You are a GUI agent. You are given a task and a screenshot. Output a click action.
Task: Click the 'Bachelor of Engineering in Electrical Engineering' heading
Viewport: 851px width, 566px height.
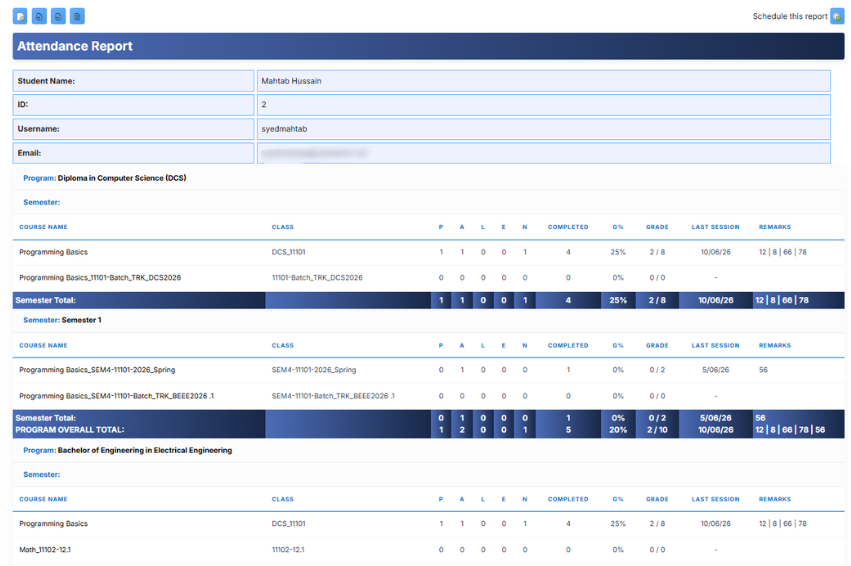coord(145,450)
